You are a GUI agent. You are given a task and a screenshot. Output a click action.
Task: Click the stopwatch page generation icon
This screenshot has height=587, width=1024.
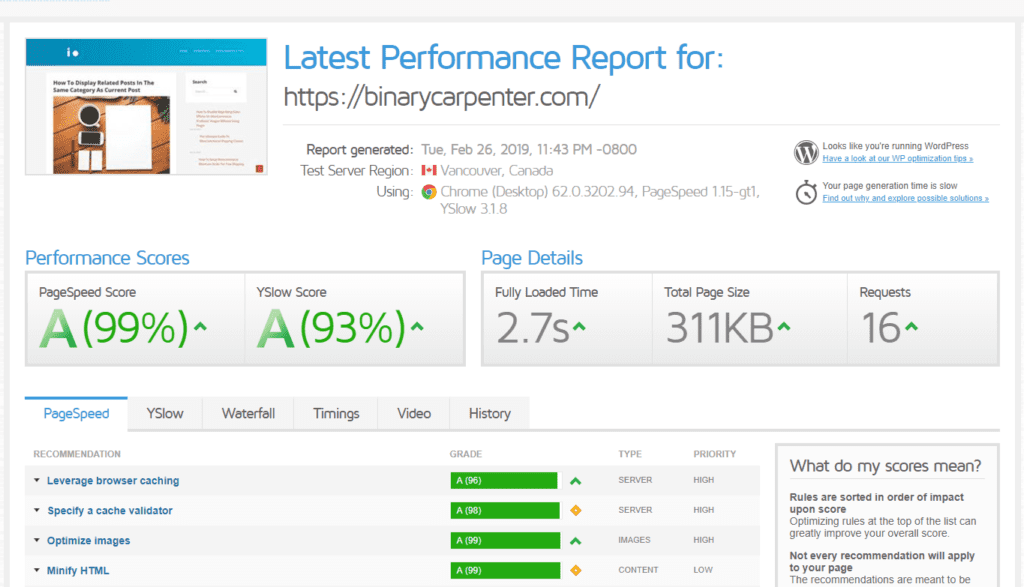pos(806,192)
